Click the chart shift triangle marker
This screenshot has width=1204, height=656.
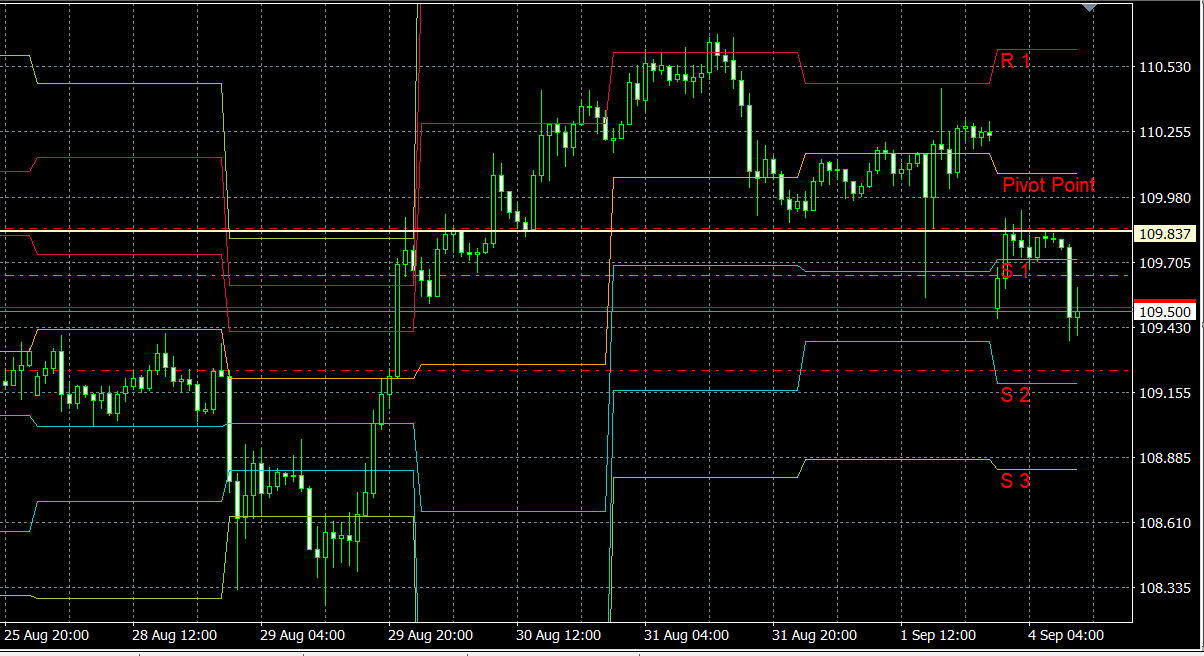tap(1090, 7)
